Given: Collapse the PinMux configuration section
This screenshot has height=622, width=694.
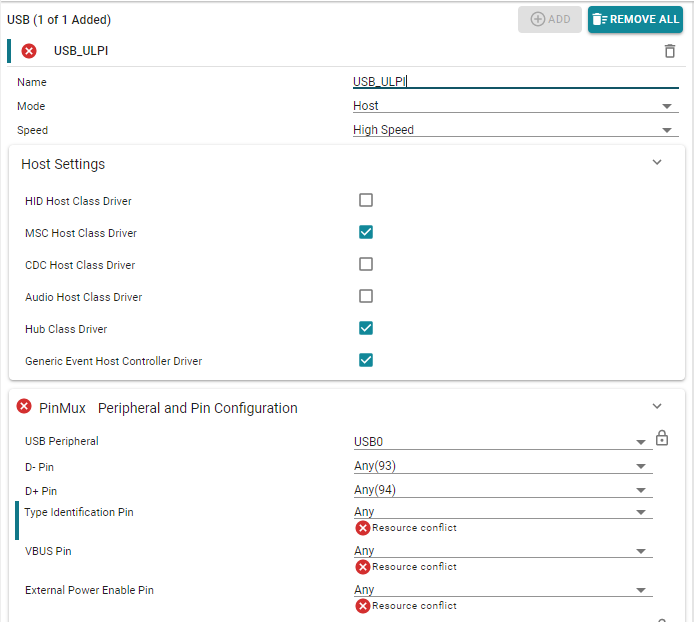Looking at the screenshot, I should (x=657, y=406).
